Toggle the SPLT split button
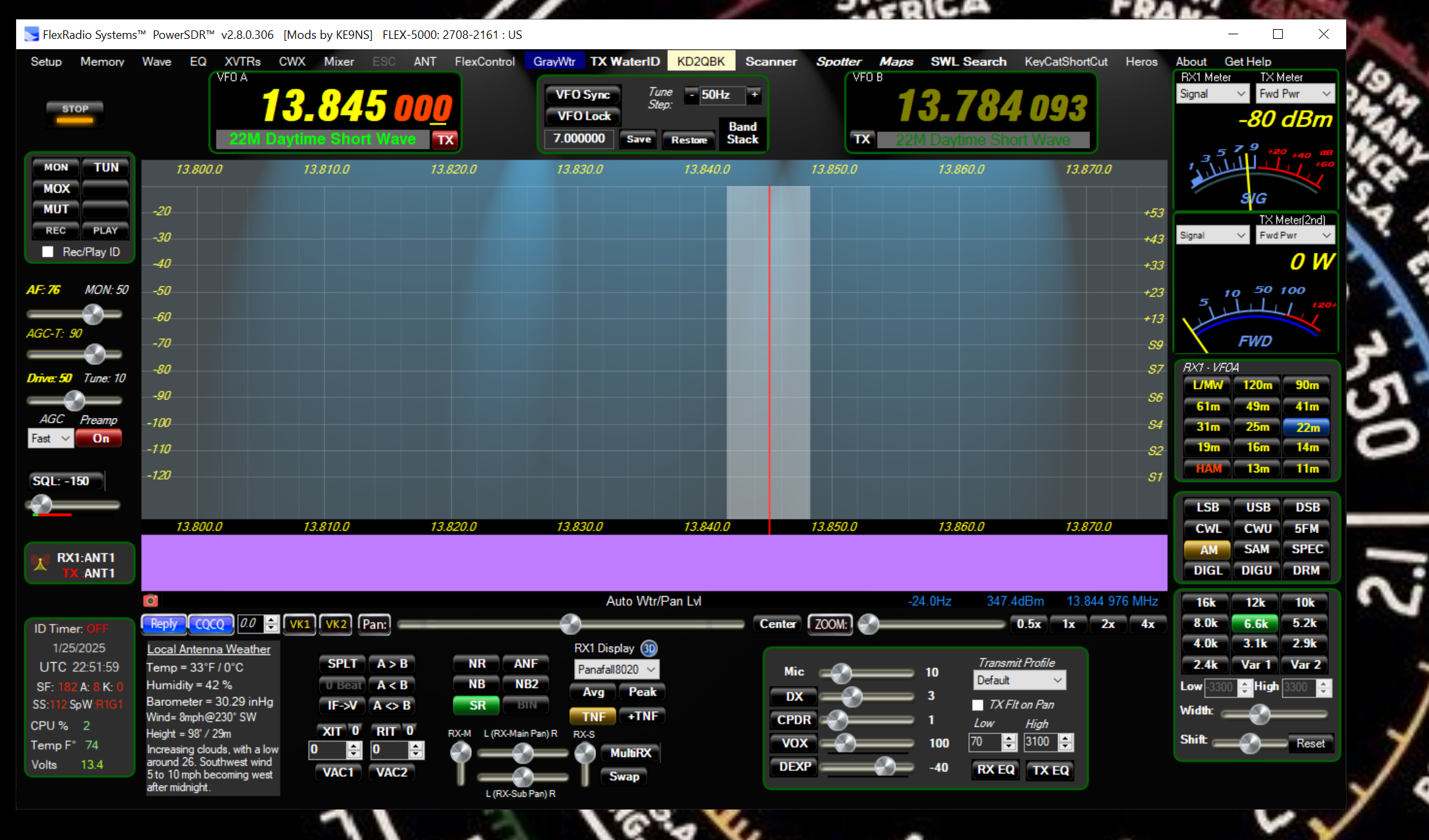 point(342,663)
